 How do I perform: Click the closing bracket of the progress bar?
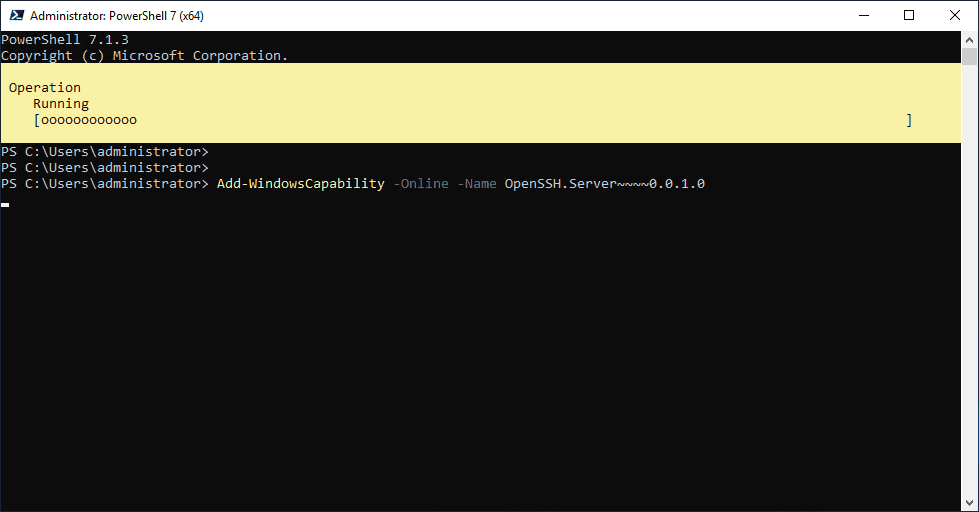click(909, 120)
